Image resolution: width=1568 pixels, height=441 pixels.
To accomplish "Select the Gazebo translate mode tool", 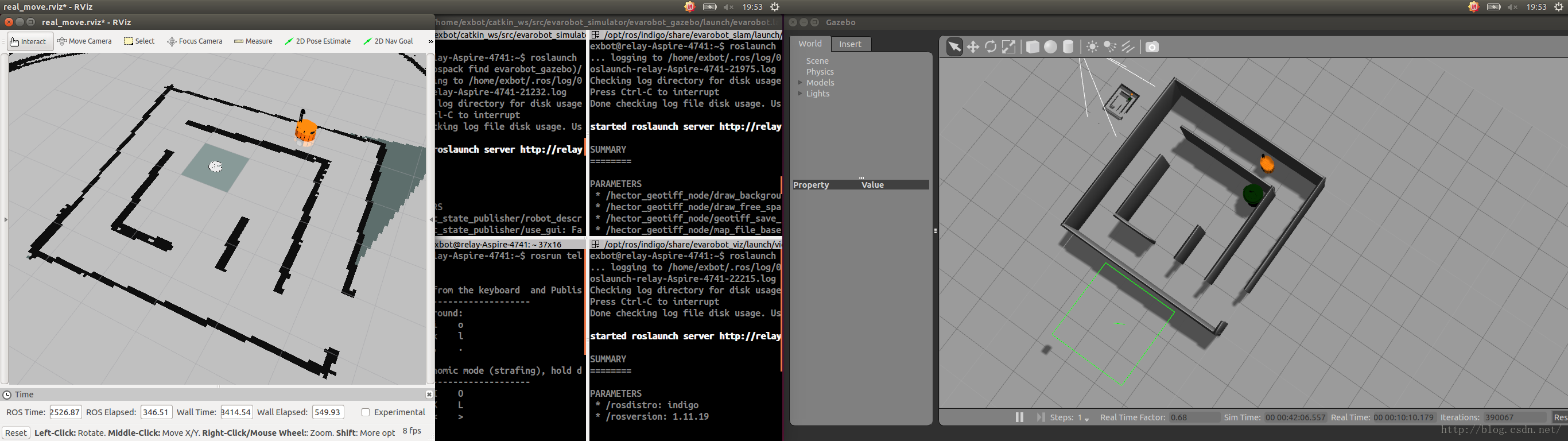I will coord(973,47).
